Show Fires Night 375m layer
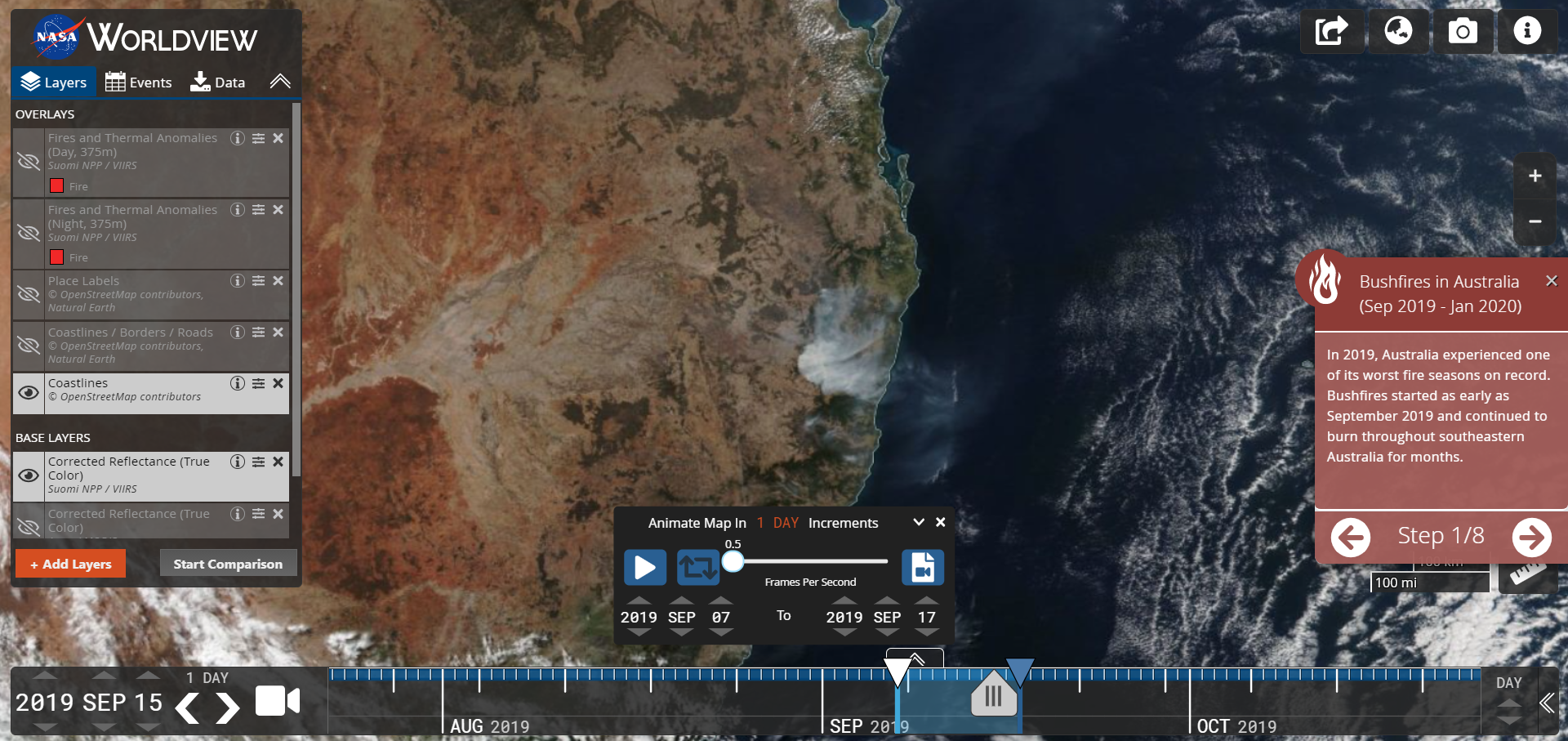The width and height of the screenshot is (1568, 741). coord(29,234)
